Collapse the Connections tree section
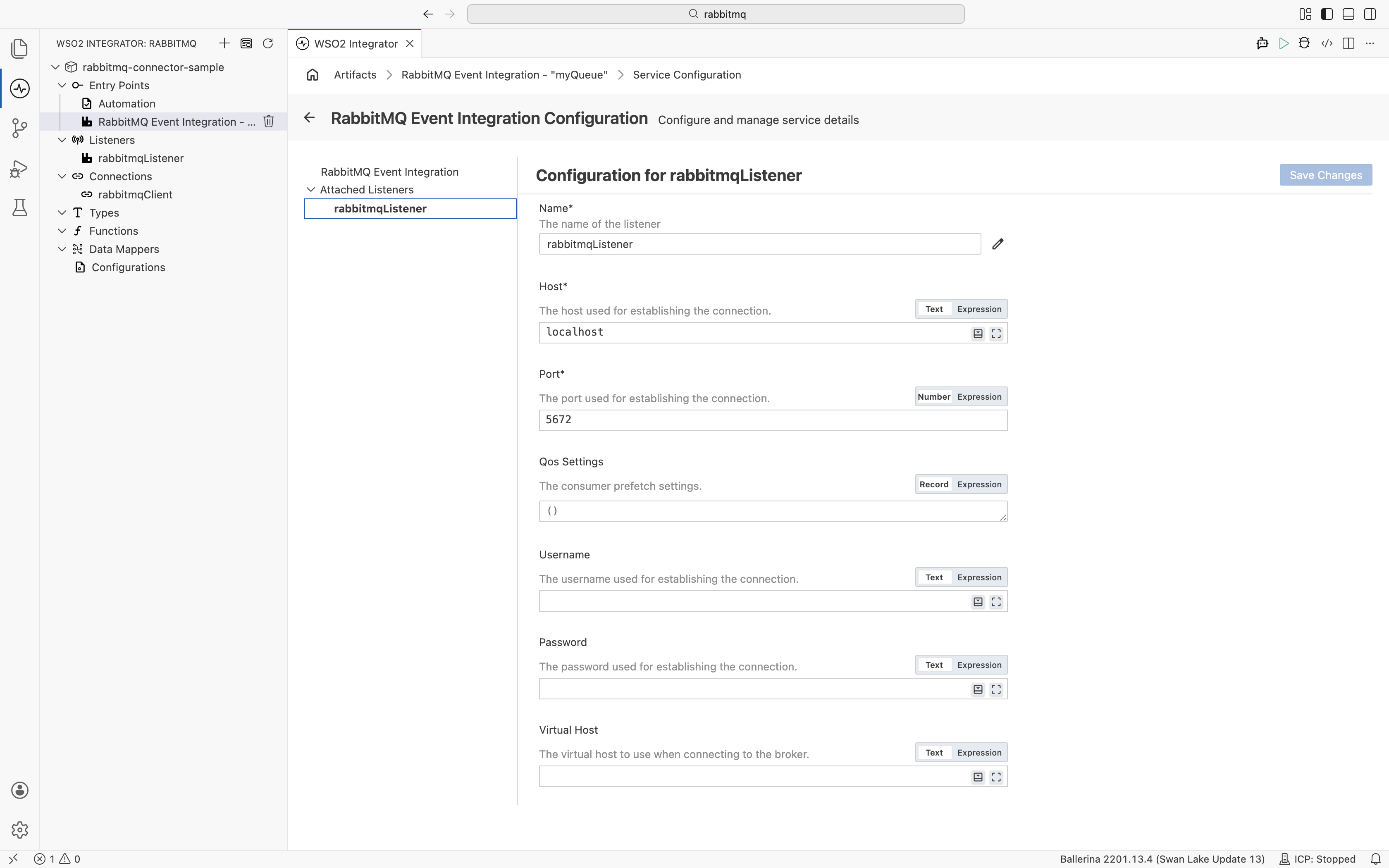This screenshot has height=868, width=1389. 62,176
